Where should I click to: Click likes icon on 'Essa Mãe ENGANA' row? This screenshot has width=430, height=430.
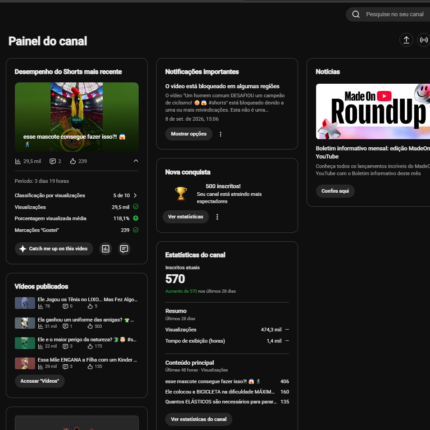tap(90, 367)
